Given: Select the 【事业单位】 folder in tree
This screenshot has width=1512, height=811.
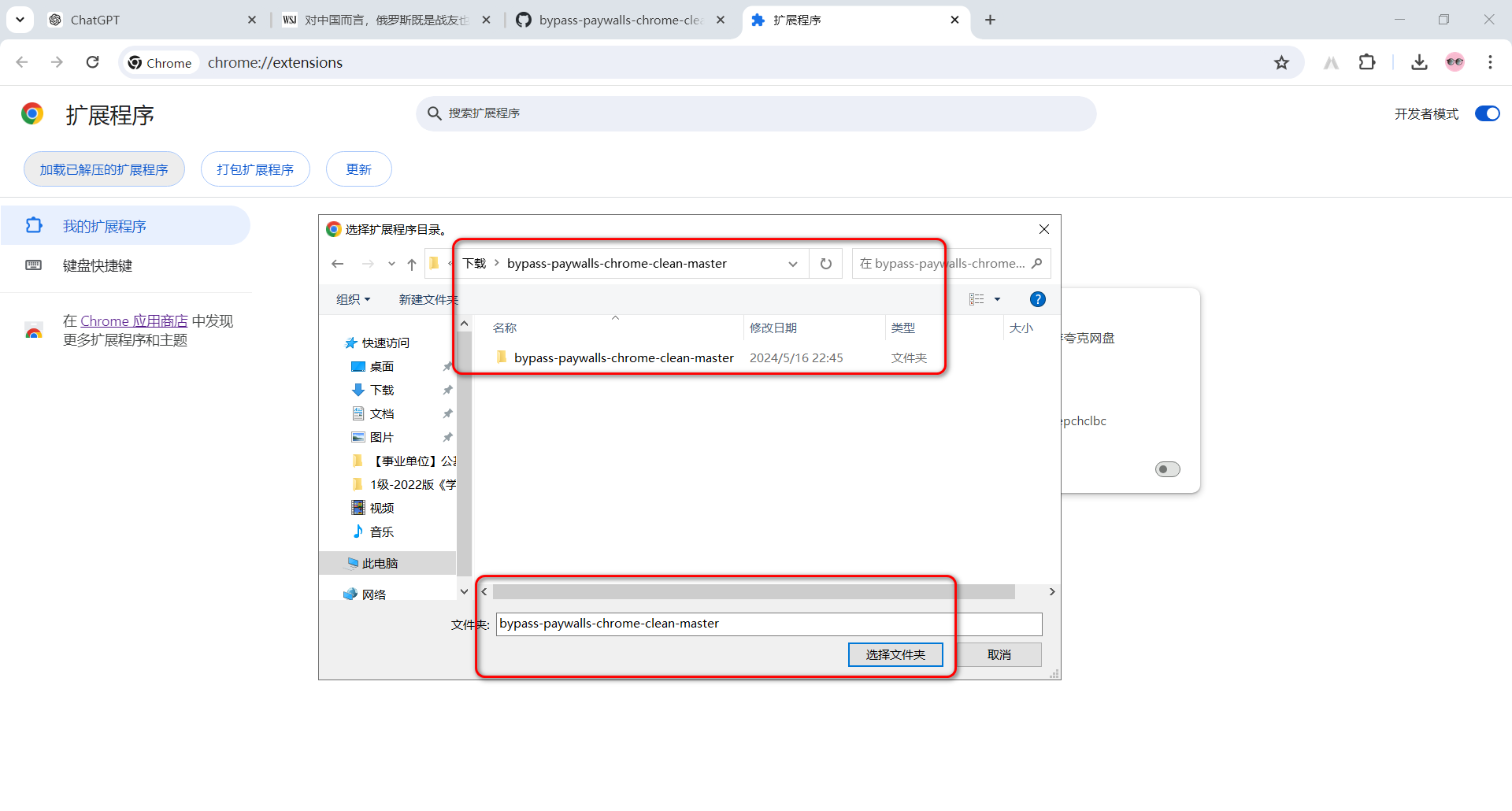Looking at the screenshot, I should point(406,461).
